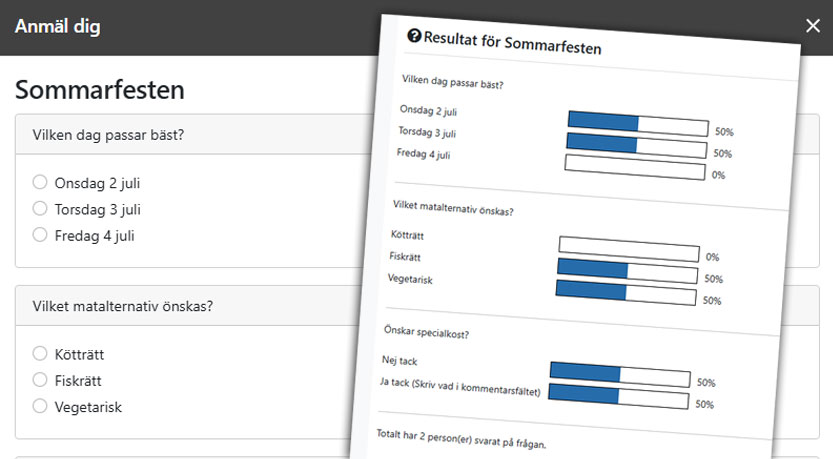
Task: Click the help icon beside Resultat heading
Action: [414, 36]
